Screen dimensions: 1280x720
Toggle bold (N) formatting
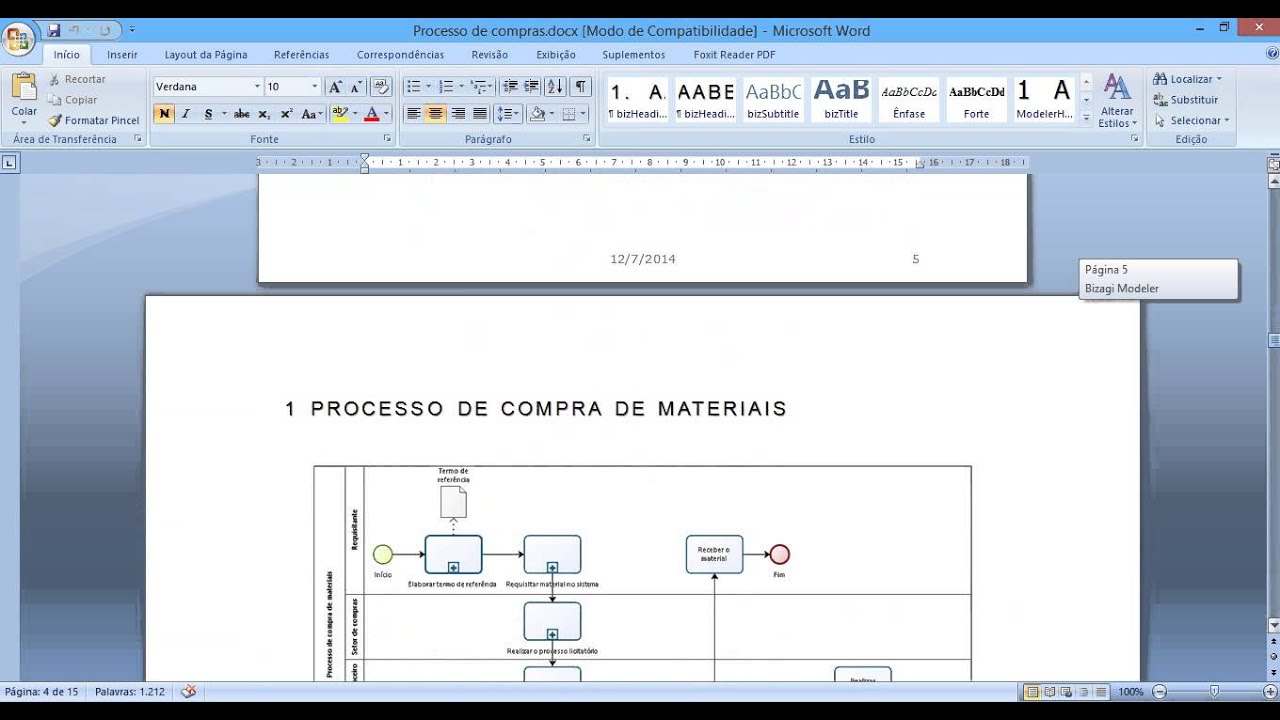tap(164, 114)
